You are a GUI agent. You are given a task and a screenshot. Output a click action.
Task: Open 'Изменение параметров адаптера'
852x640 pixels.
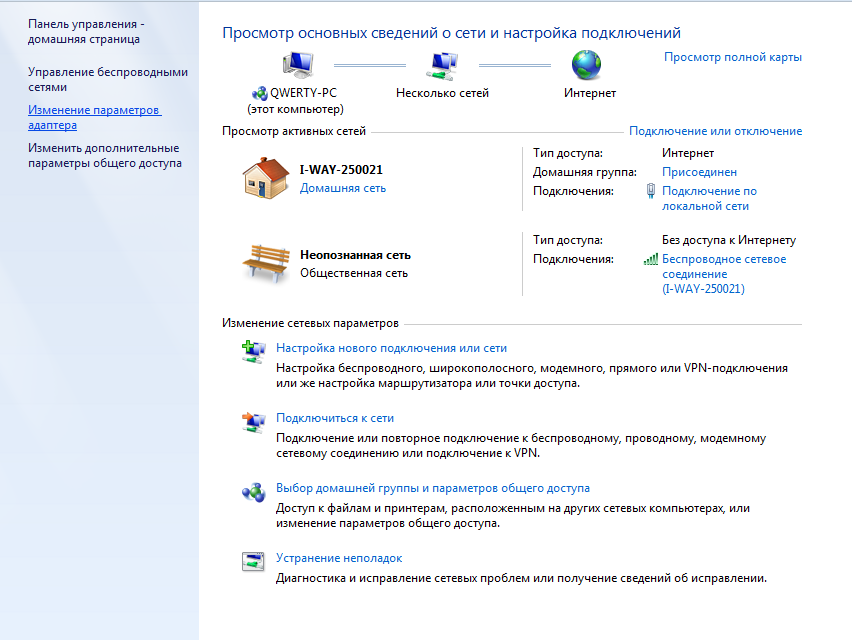pyautogui.click(x=95, y=117)
